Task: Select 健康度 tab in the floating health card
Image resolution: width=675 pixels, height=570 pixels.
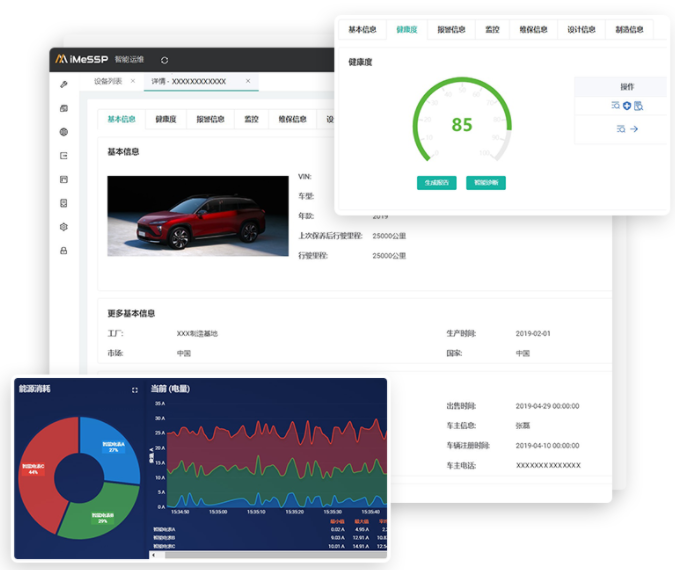Action: [407, 30]
